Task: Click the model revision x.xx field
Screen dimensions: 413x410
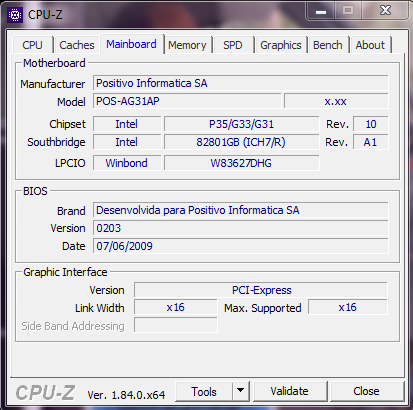Action: (x=336, y=101)
